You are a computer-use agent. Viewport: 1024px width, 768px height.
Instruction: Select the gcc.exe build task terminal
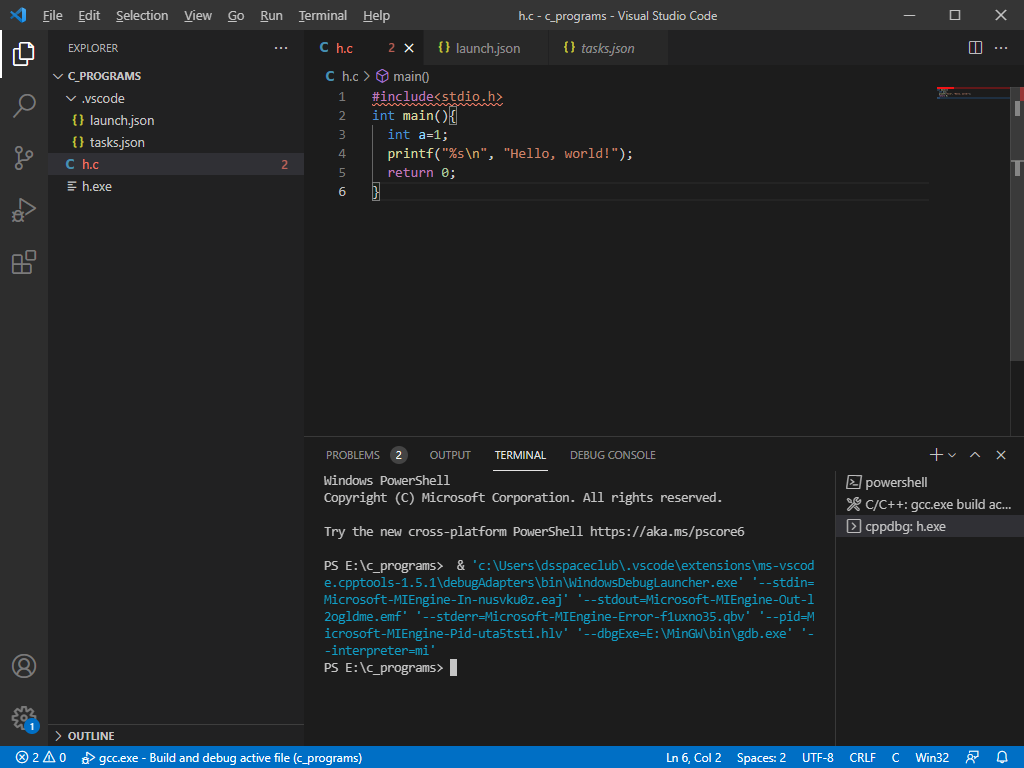pyautogui.click(x=930, y=504)
